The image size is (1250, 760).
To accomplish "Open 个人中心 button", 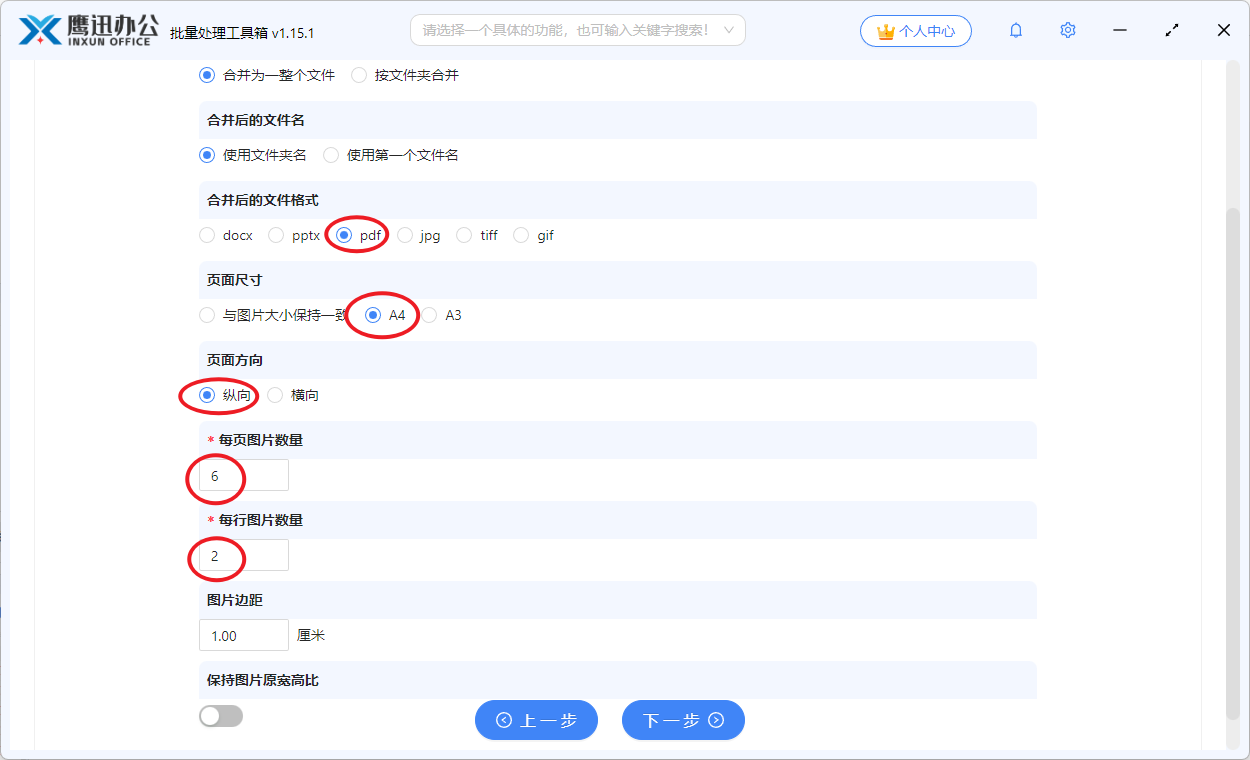I will tap(915, 31).
